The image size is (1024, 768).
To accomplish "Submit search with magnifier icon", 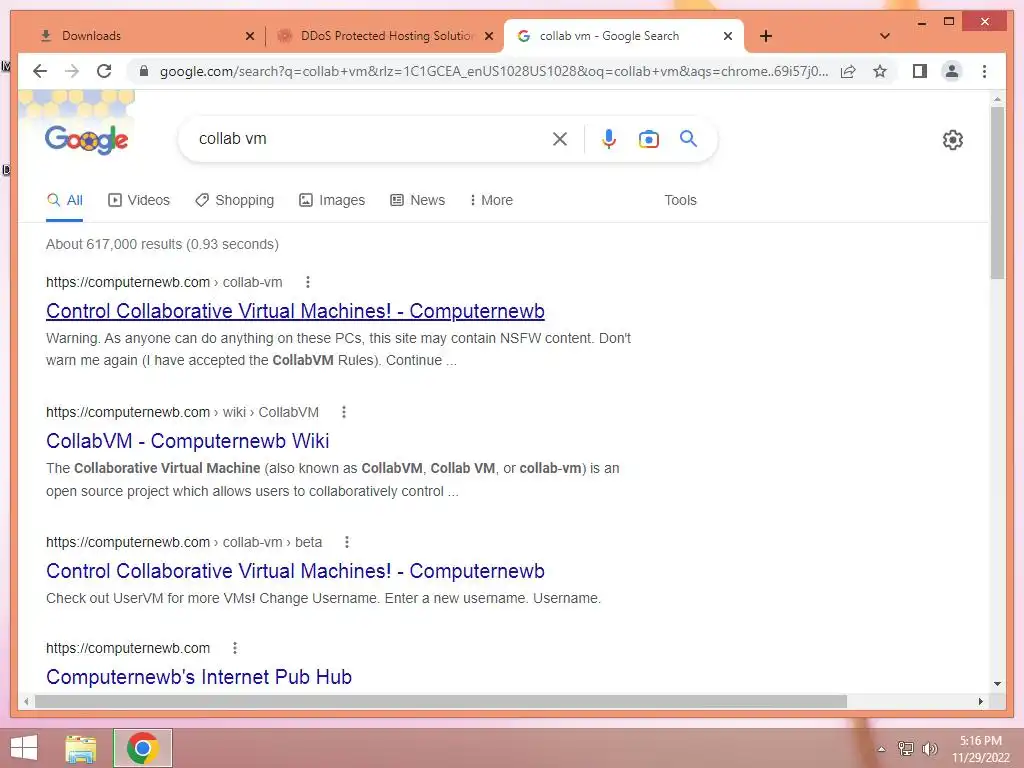I will click(688, 138).
